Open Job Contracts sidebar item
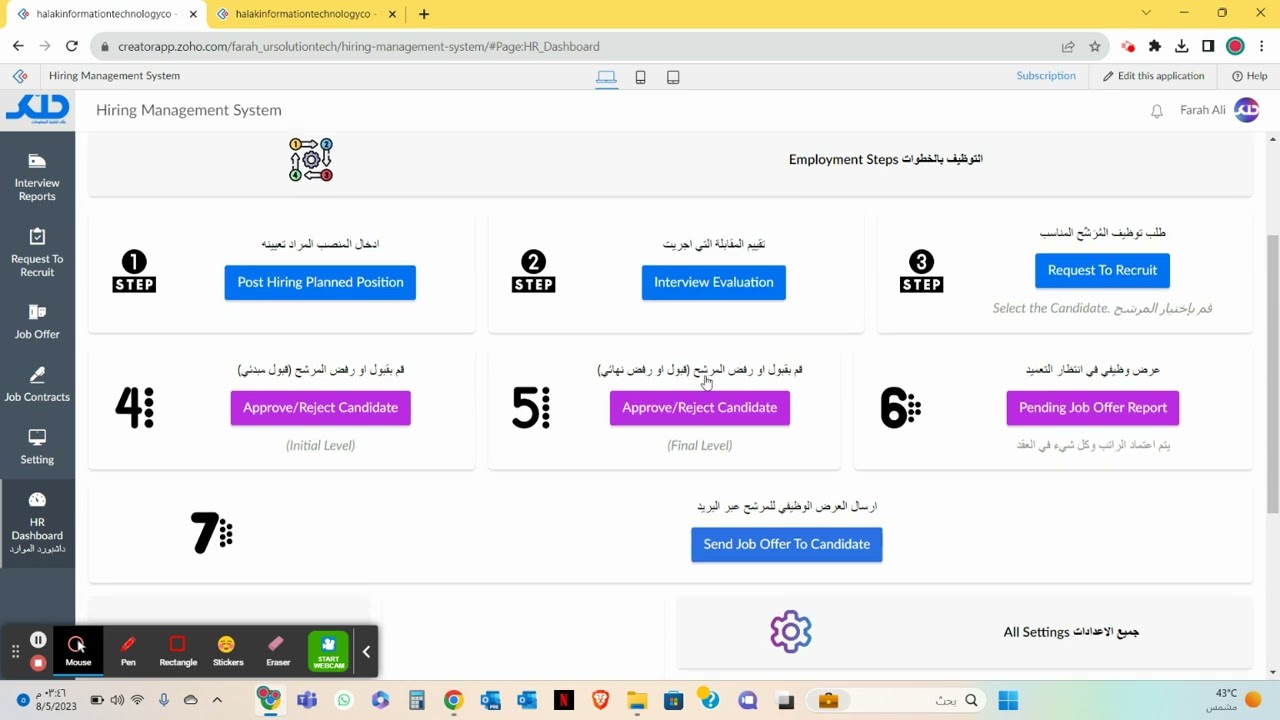Viewport: 1280px width, 720px height. [37, 384]
